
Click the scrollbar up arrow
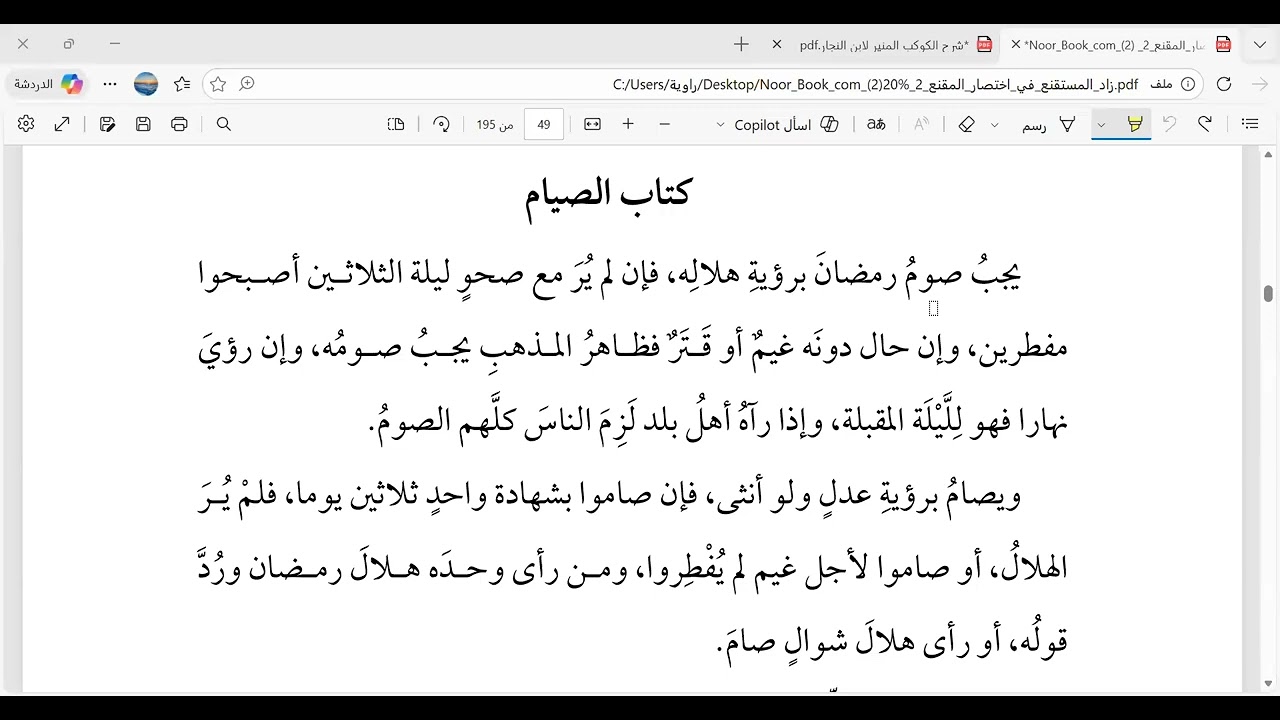click(x=1269, y=155)
